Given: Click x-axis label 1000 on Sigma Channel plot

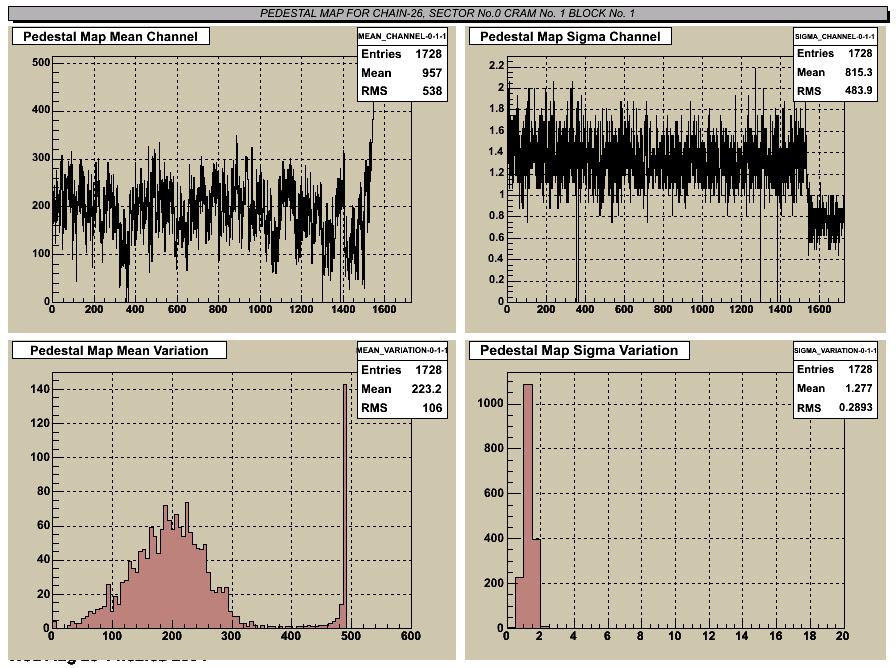Looking at the screenshot, I should coord(702,309).
